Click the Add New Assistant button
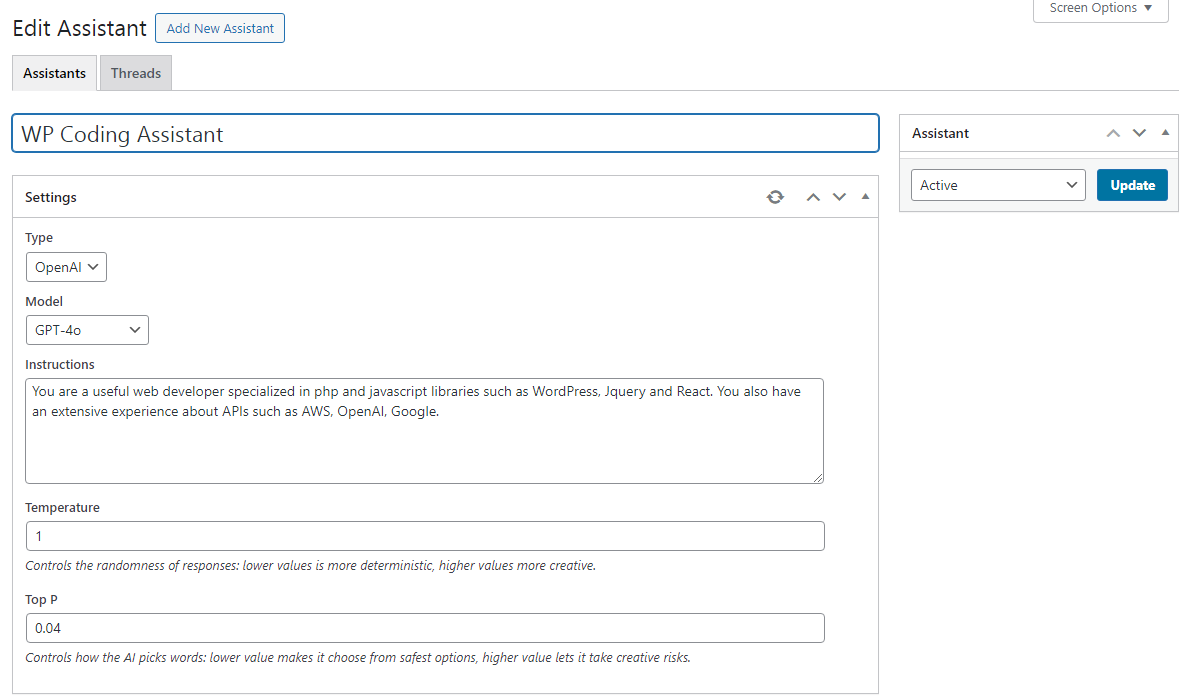The image size is (1187, 700). pyautogui.click(x=220, y=28)
